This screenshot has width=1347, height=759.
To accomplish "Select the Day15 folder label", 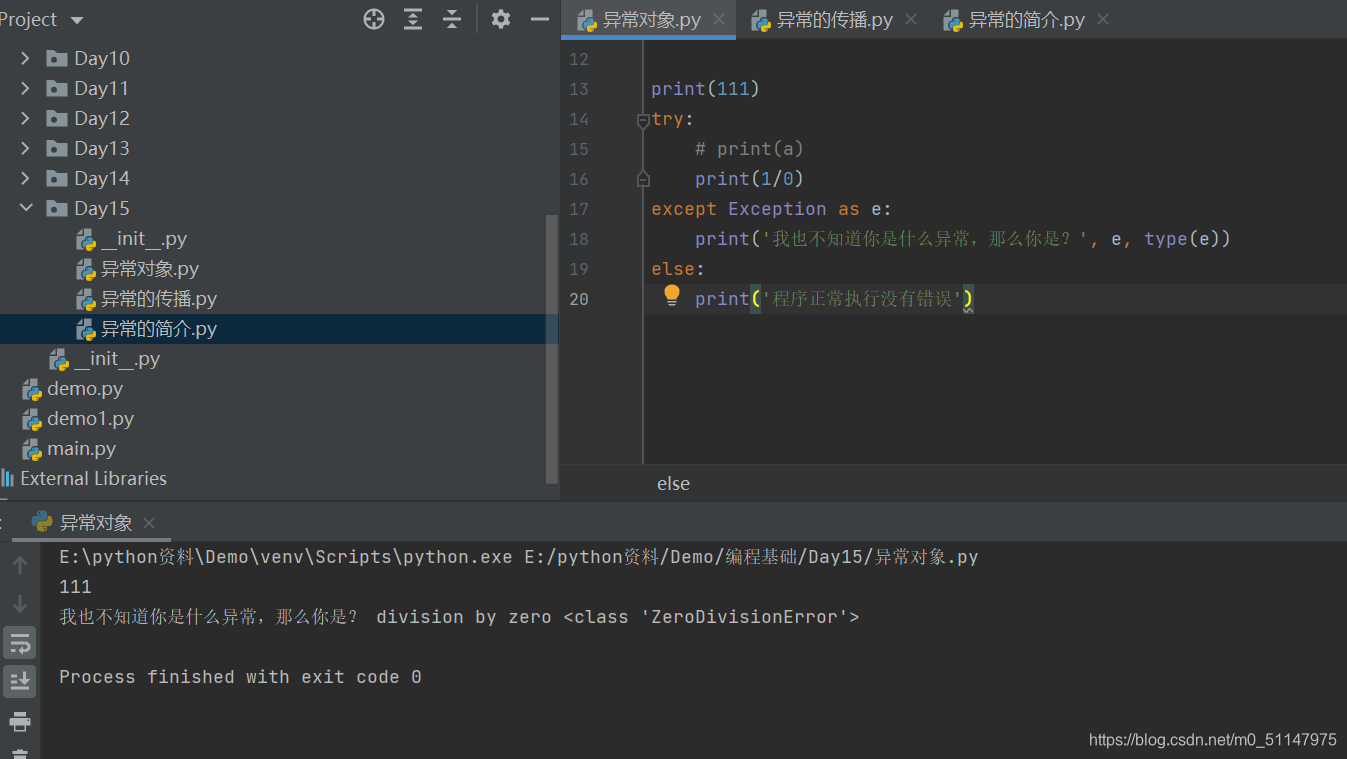I will pyautogui.click(x=102, y=208).
